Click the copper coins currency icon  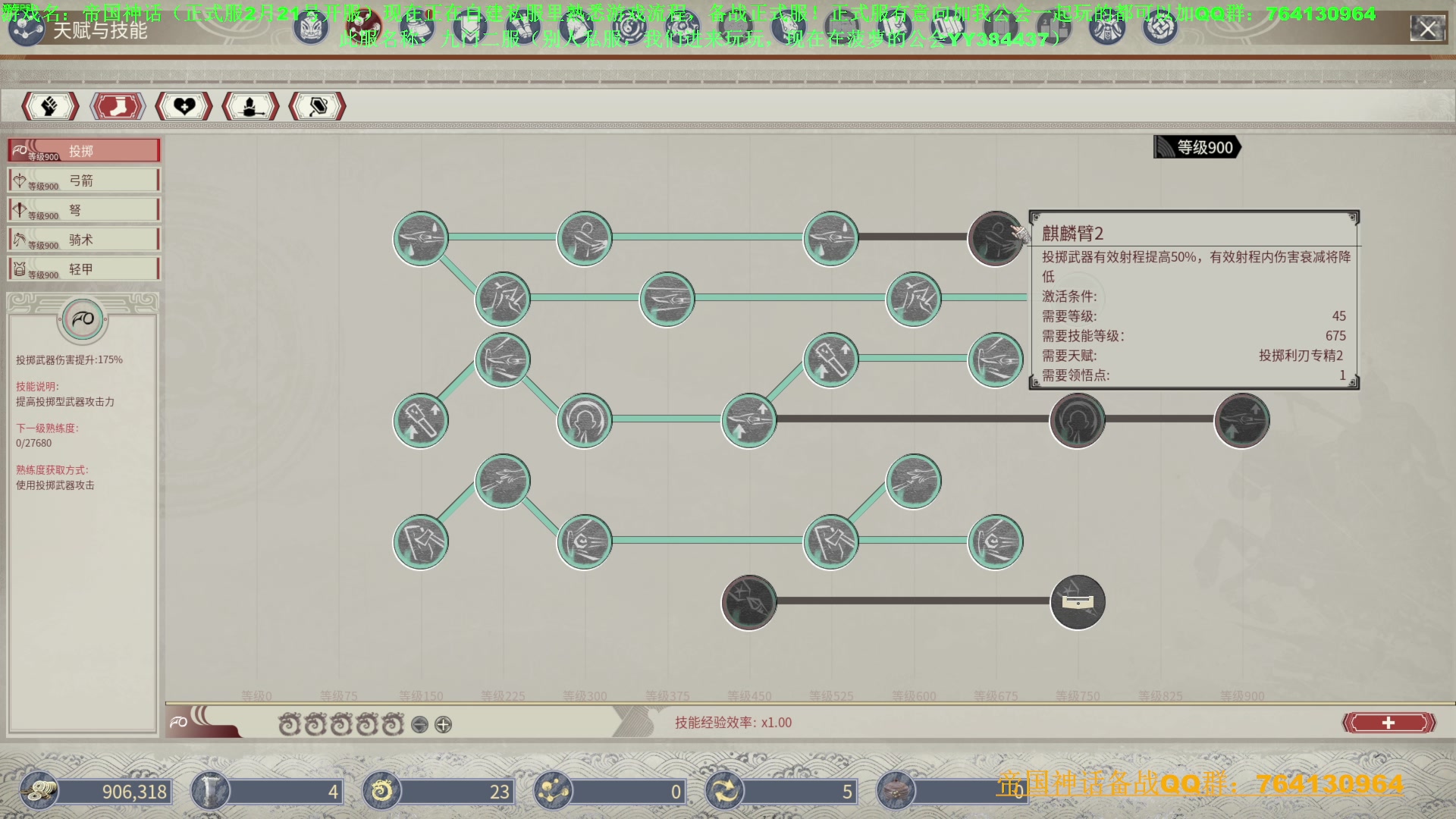39,791
